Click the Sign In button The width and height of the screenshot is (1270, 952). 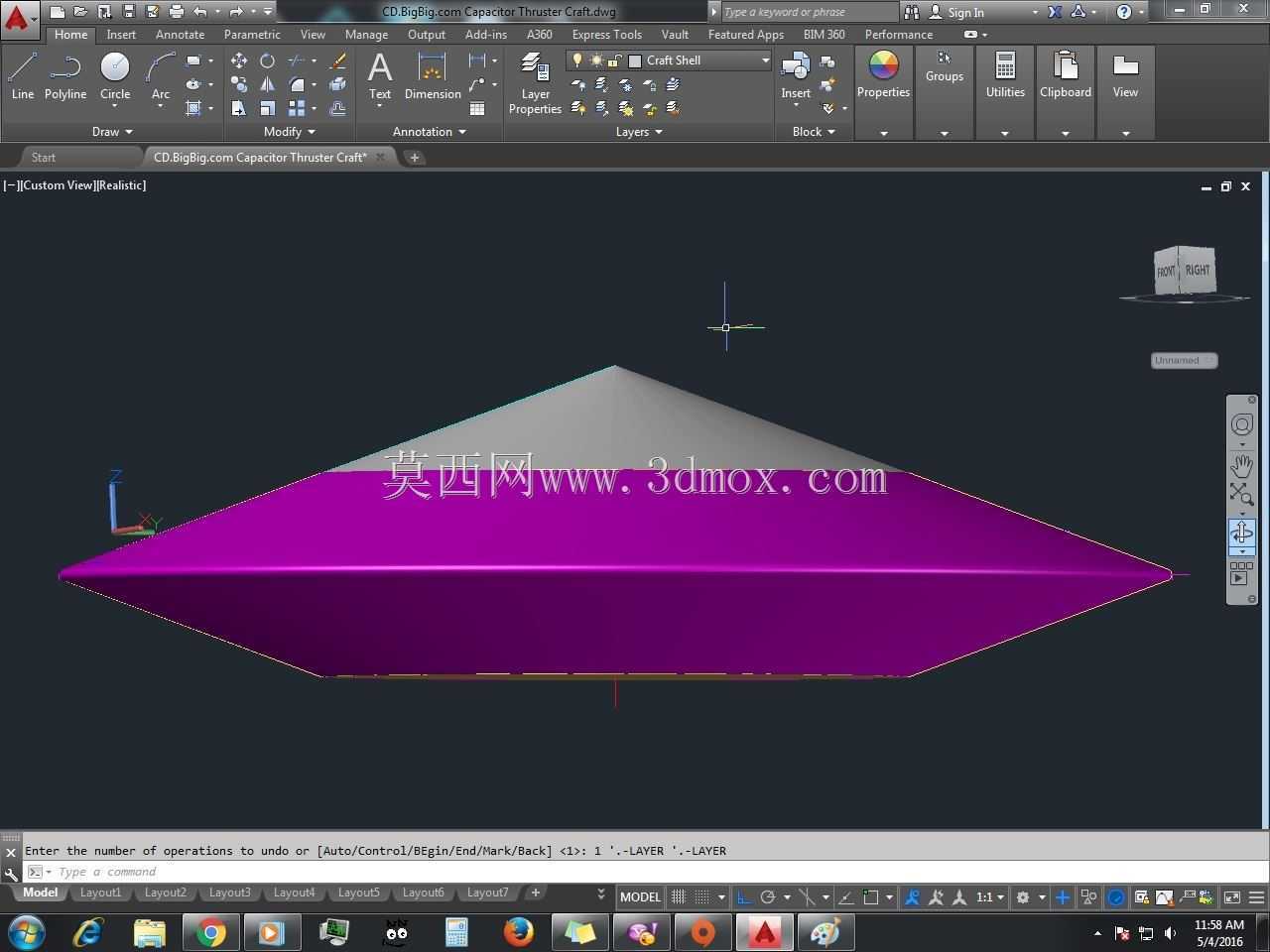965,12
